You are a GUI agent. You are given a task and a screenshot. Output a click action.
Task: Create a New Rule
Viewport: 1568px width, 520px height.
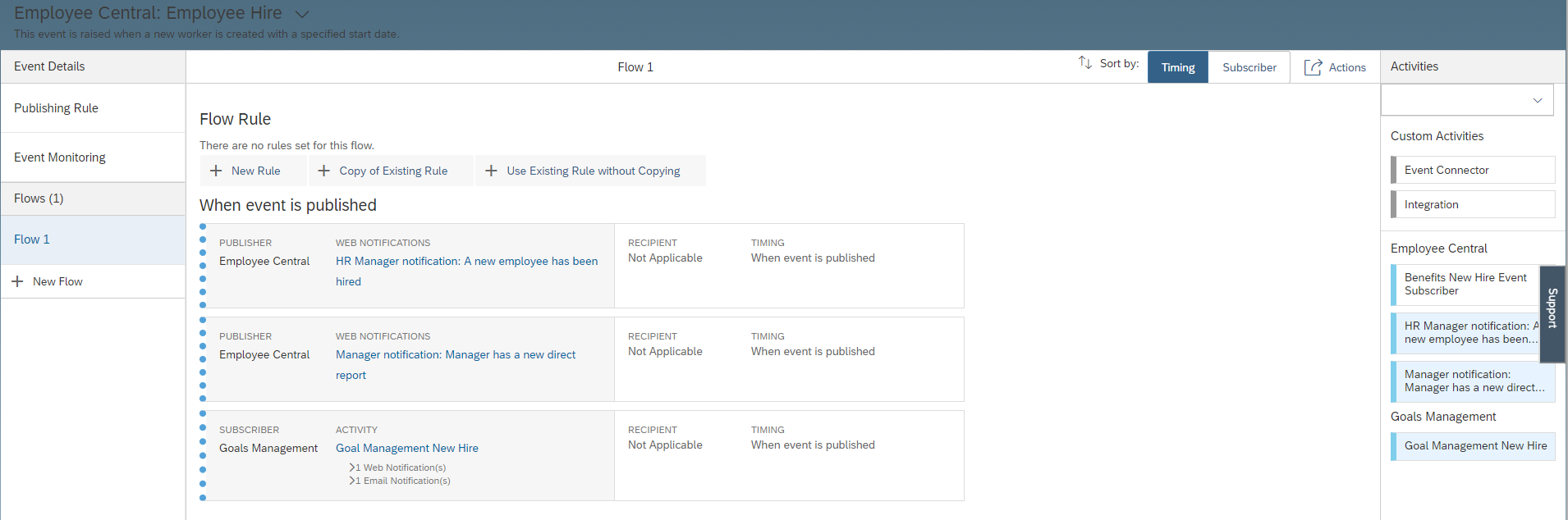[255, 171]
